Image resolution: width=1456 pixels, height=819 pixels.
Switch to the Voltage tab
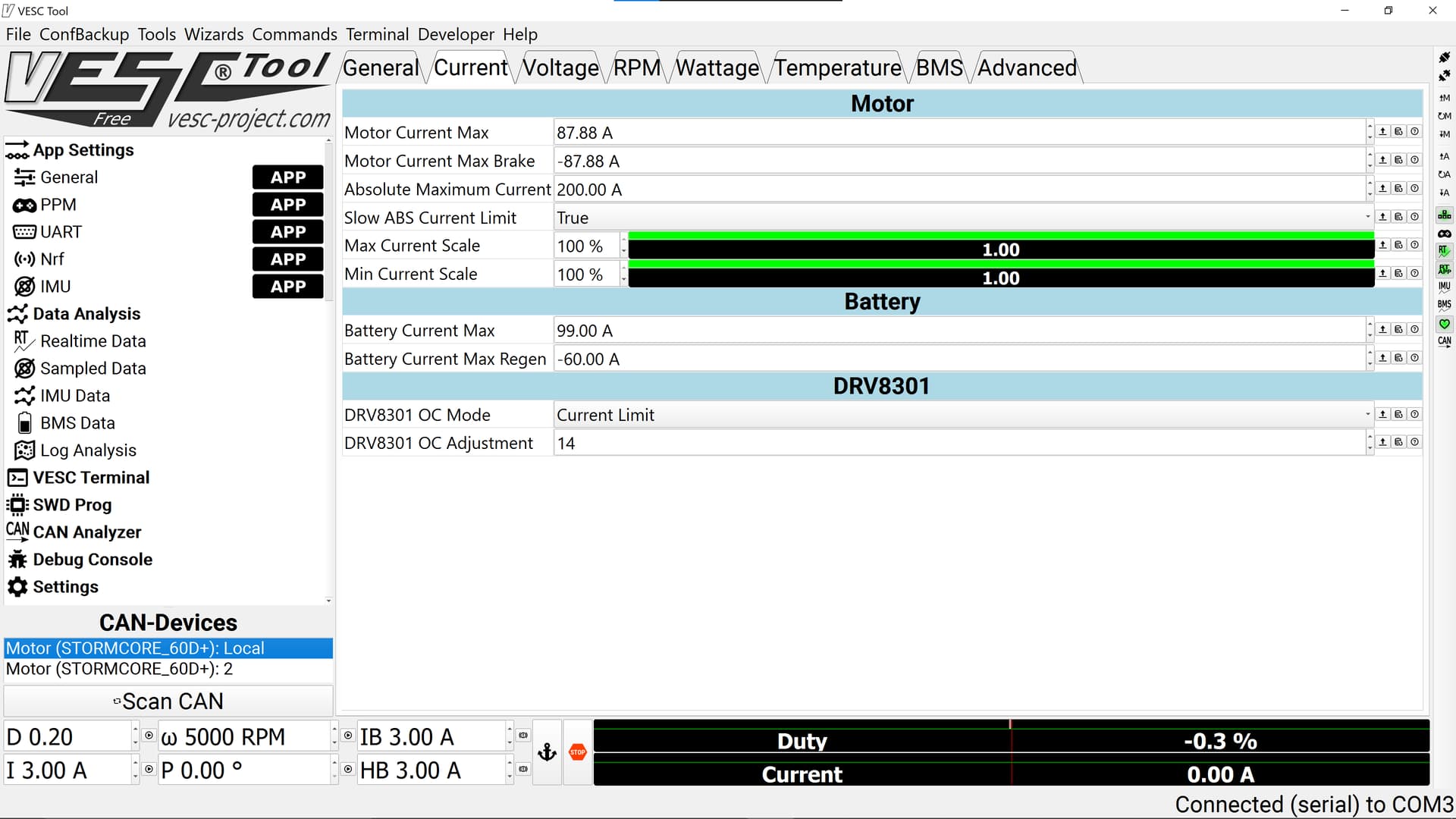tap(560, 68)
